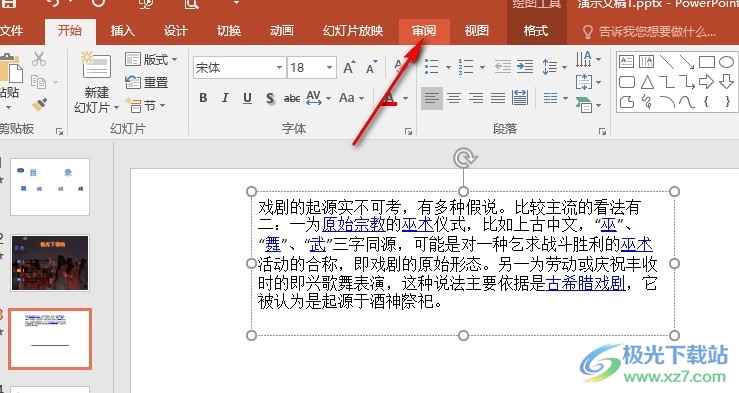Viewport: 739px width, 393px height.
Task: Click the align text vertically icon
Action: coord(583,82)
